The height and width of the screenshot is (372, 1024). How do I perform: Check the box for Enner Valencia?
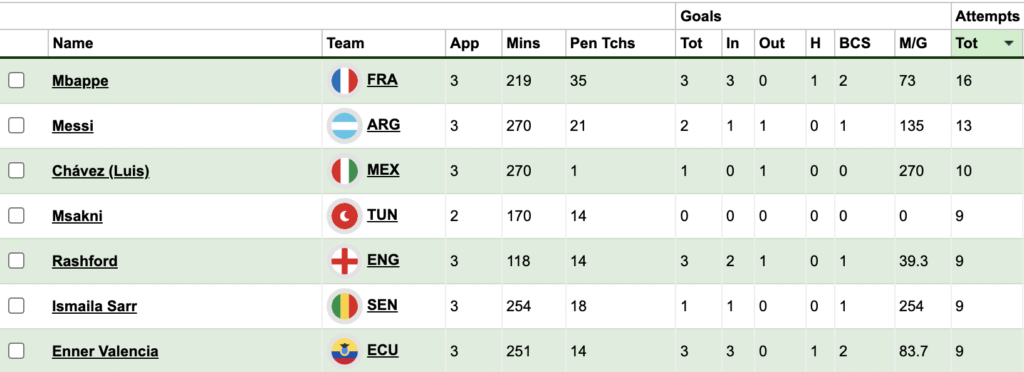[16, 351]
